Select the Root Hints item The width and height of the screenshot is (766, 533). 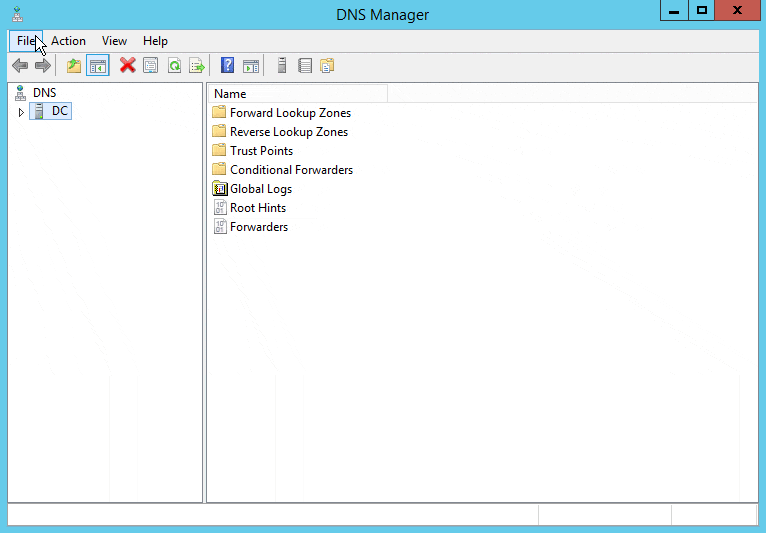257,208
